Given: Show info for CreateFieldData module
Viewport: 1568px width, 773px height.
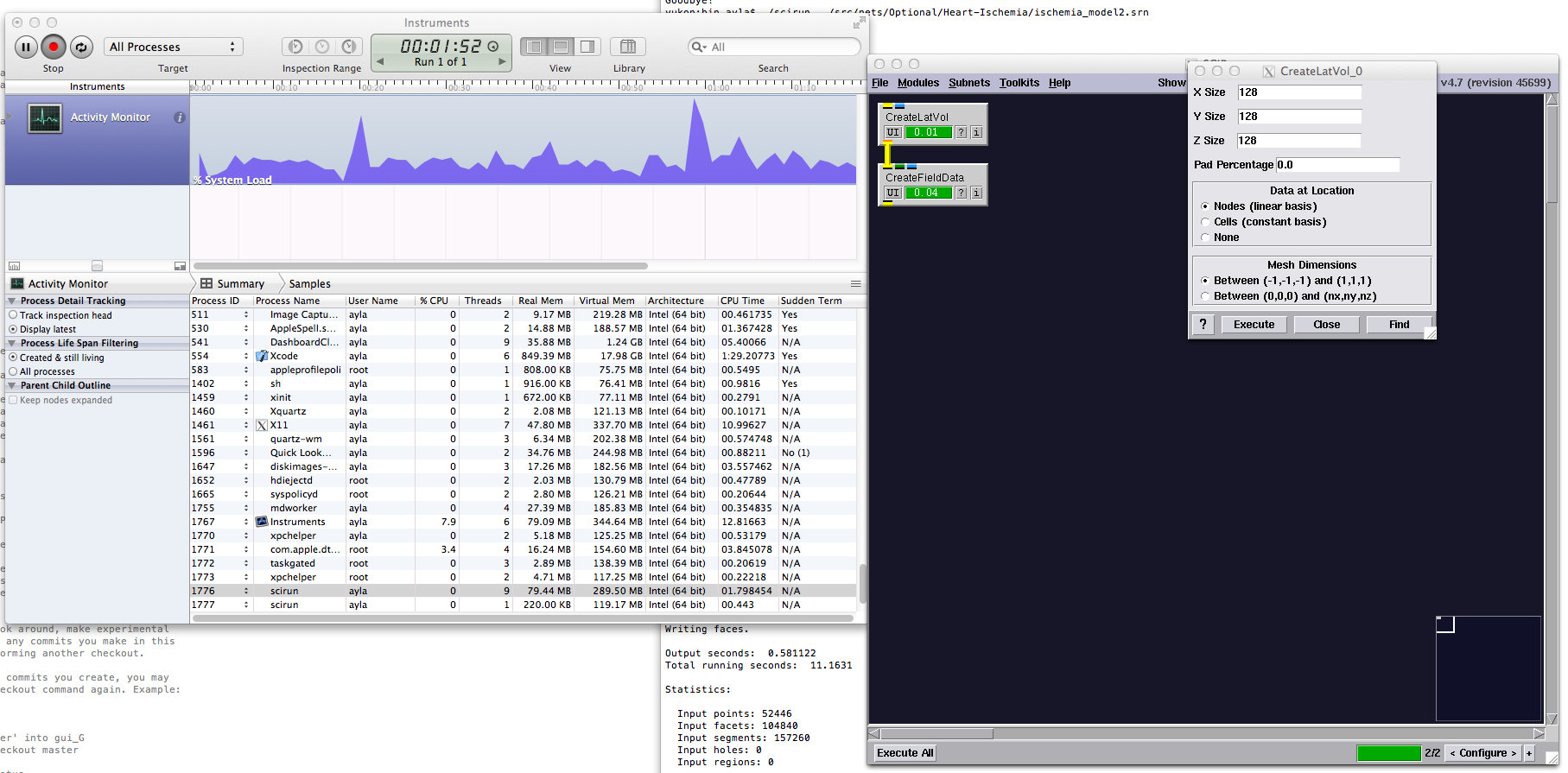Looking at the screenshot, I should tap(976, 193).
